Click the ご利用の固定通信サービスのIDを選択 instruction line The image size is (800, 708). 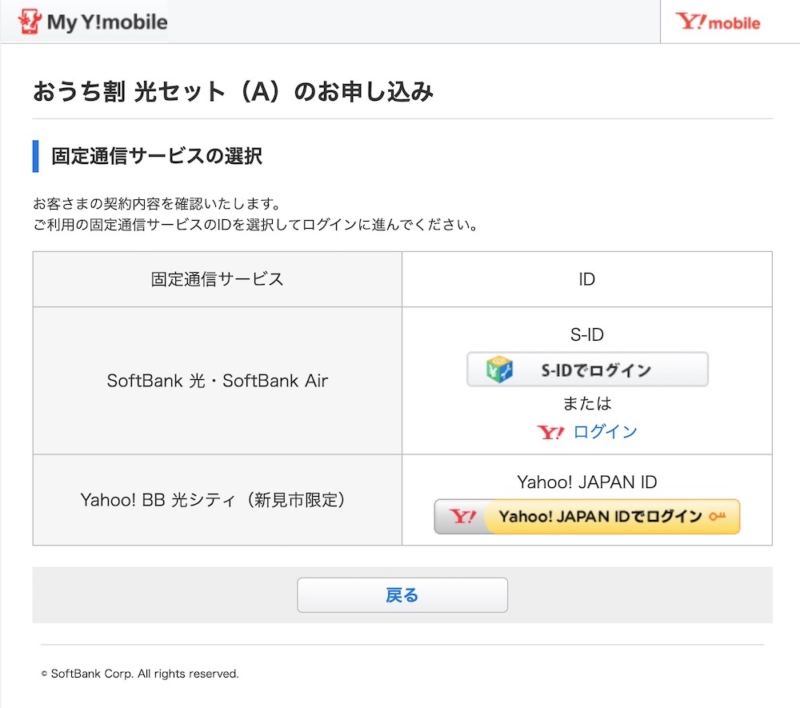[x=255, y=225]
